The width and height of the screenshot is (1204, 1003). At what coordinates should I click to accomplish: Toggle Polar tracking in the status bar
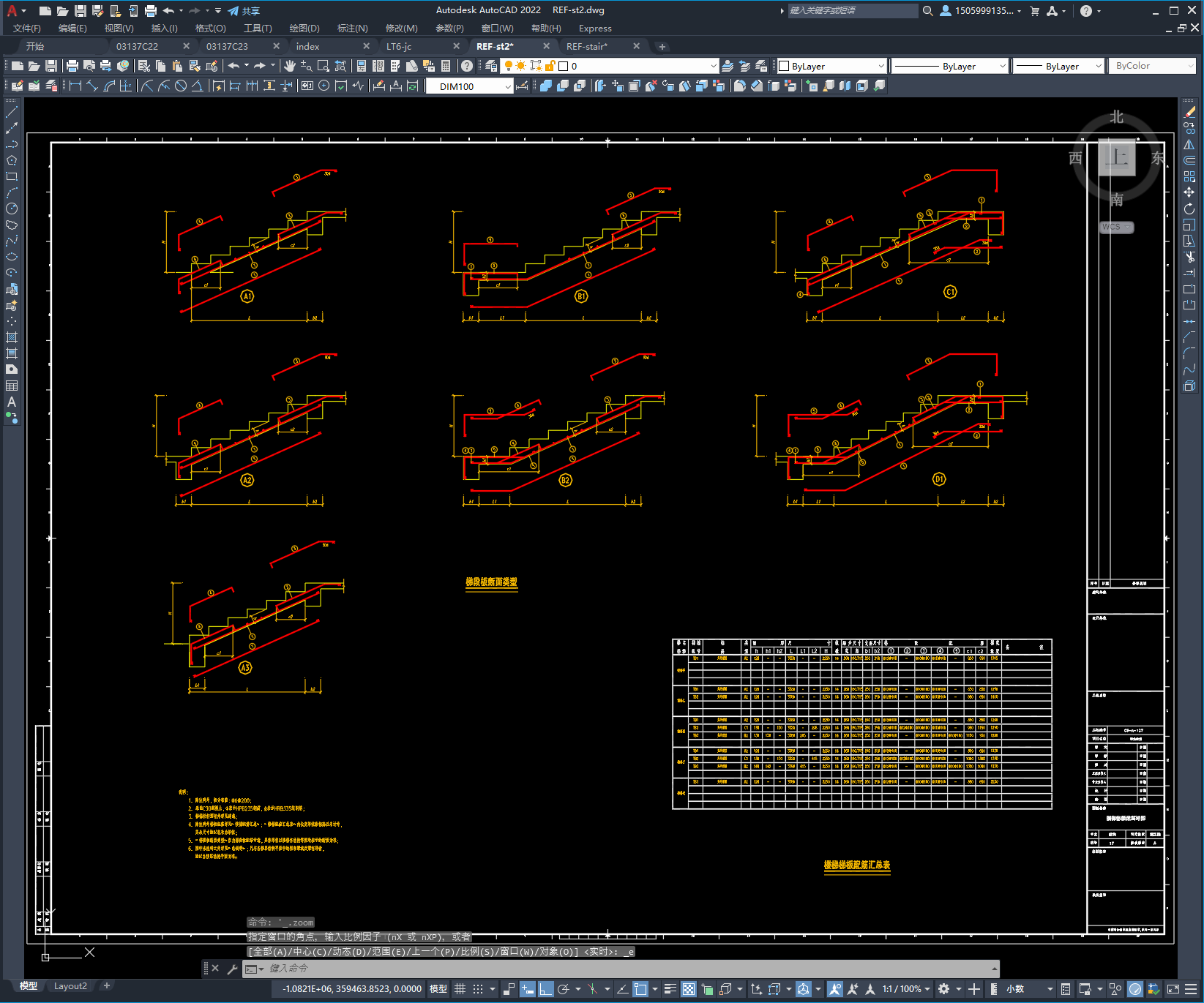563,989
